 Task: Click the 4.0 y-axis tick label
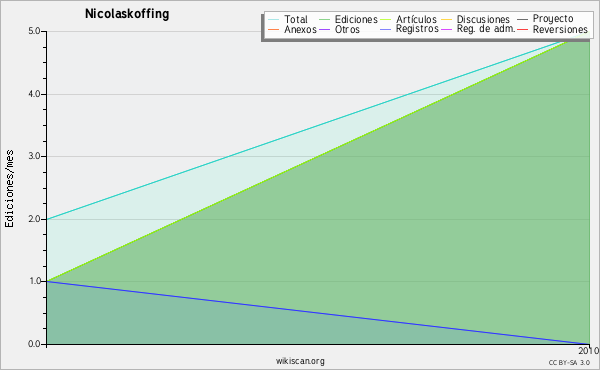(x=34, y=94)
